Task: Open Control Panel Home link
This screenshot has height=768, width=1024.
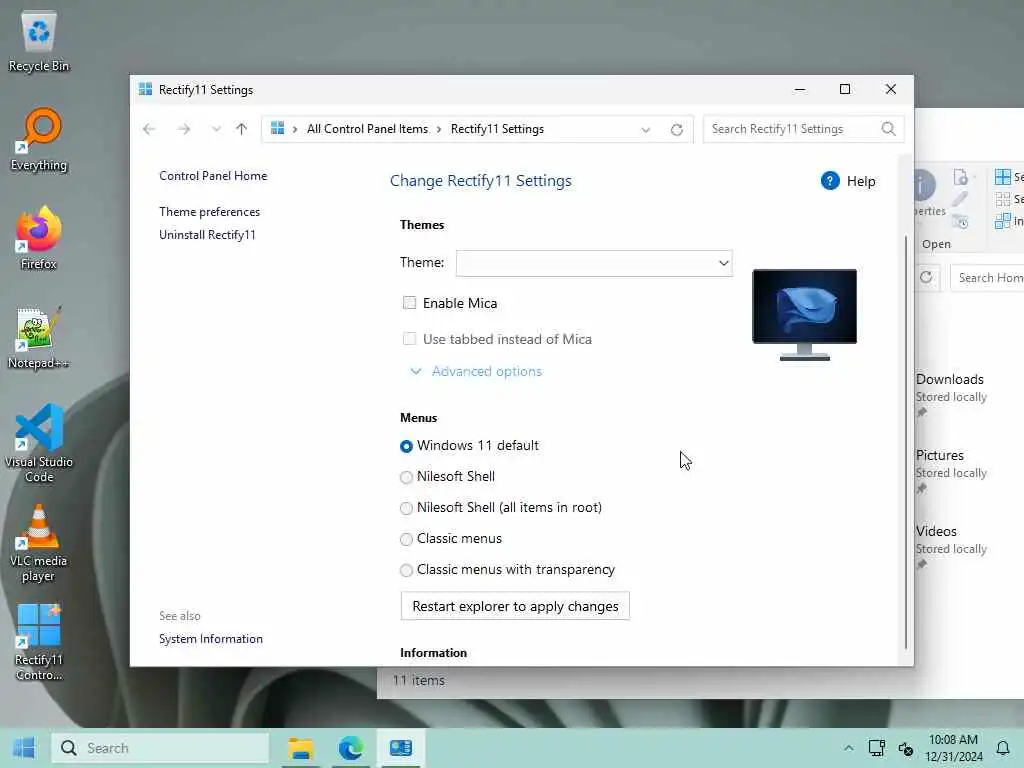Action: pyautogui.click(x=213, y=176)
